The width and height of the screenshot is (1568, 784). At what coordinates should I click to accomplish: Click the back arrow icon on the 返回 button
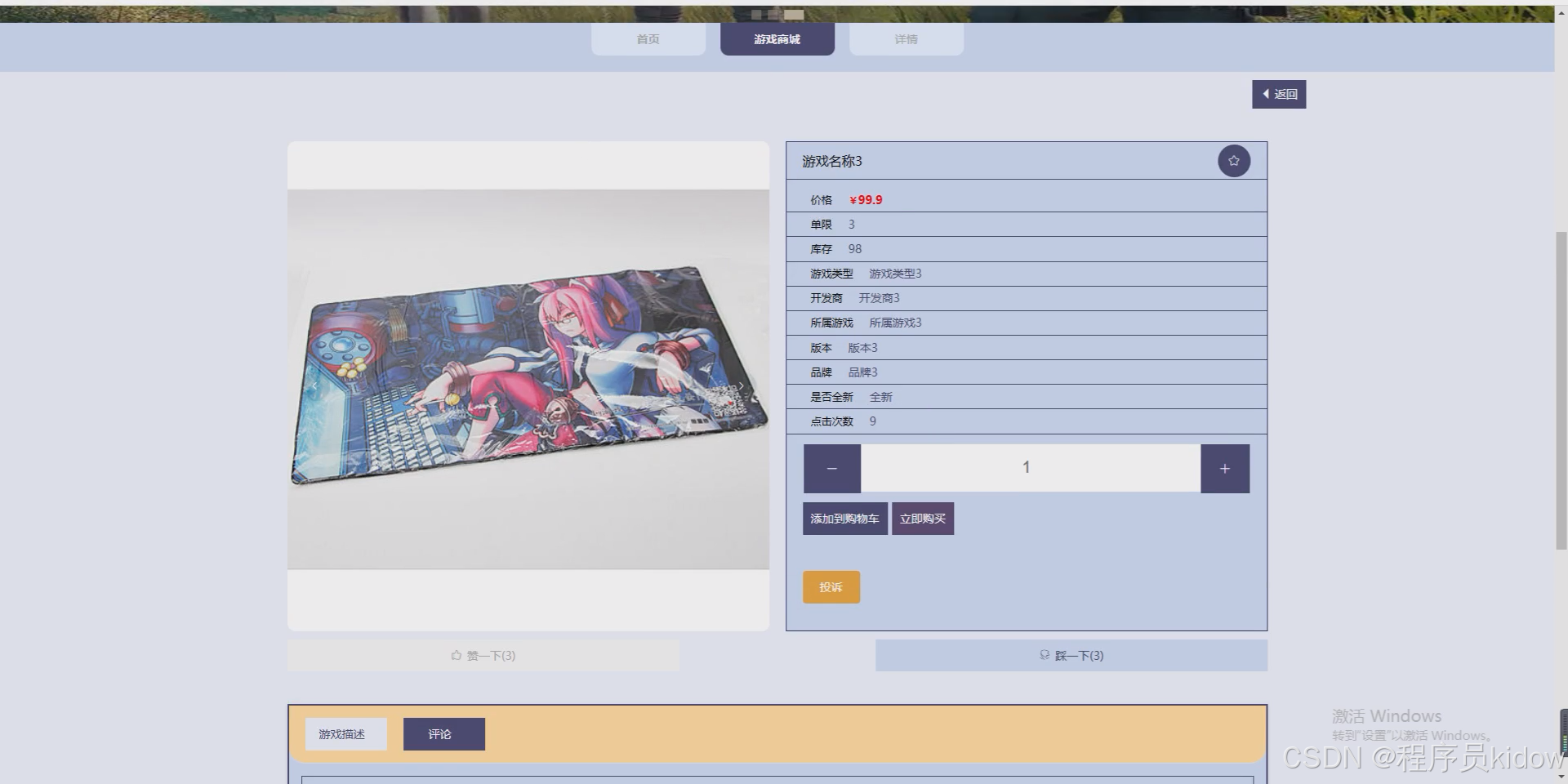coord(1266,94)
